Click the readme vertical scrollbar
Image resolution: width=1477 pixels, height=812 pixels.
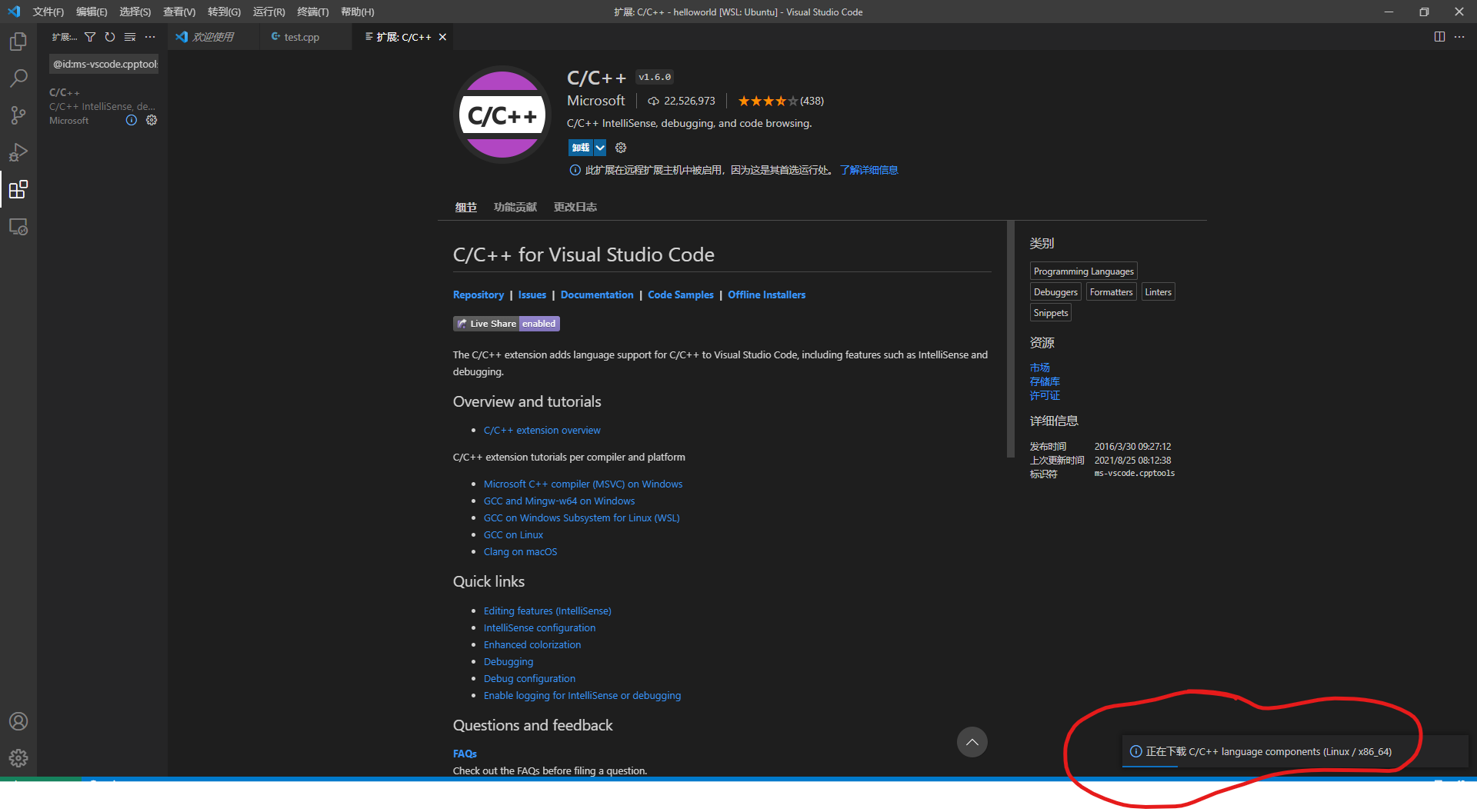(1010, 339)
